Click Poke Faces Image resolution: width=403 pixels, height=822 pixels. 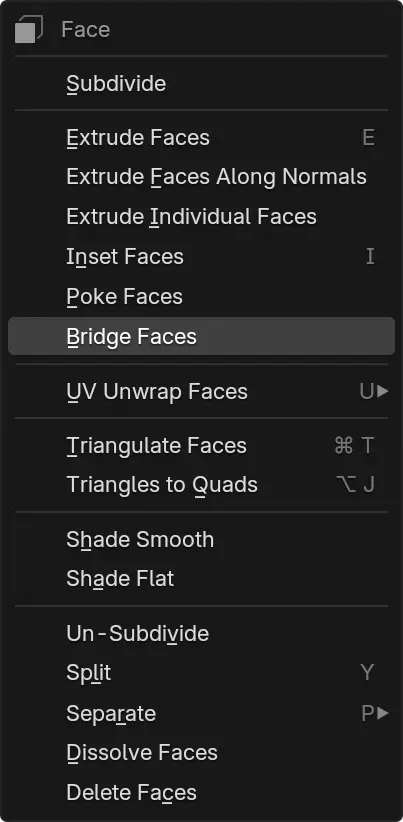pos(201,296)
